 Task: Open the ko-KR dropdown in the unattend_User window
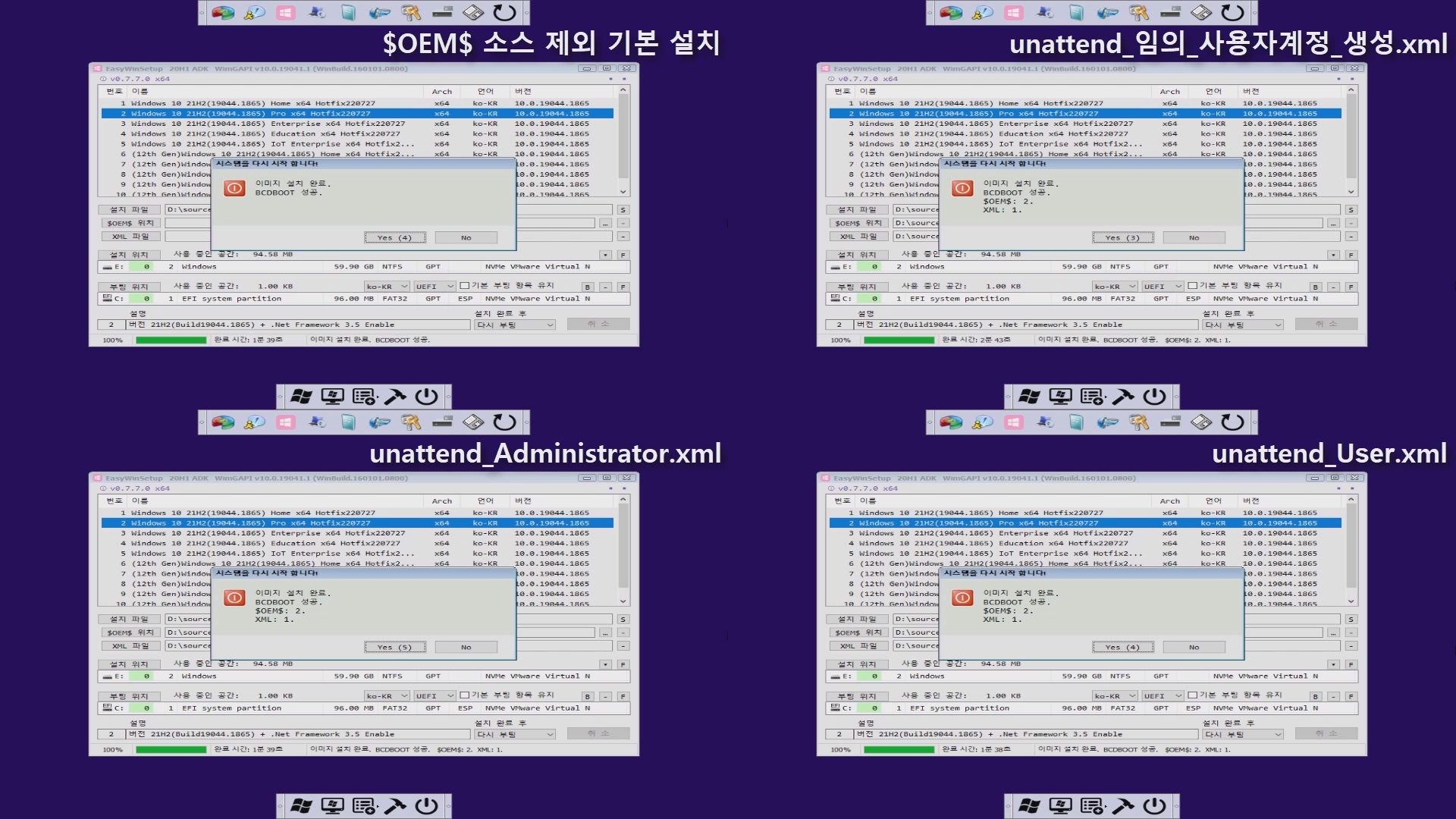pos(1114,696)
